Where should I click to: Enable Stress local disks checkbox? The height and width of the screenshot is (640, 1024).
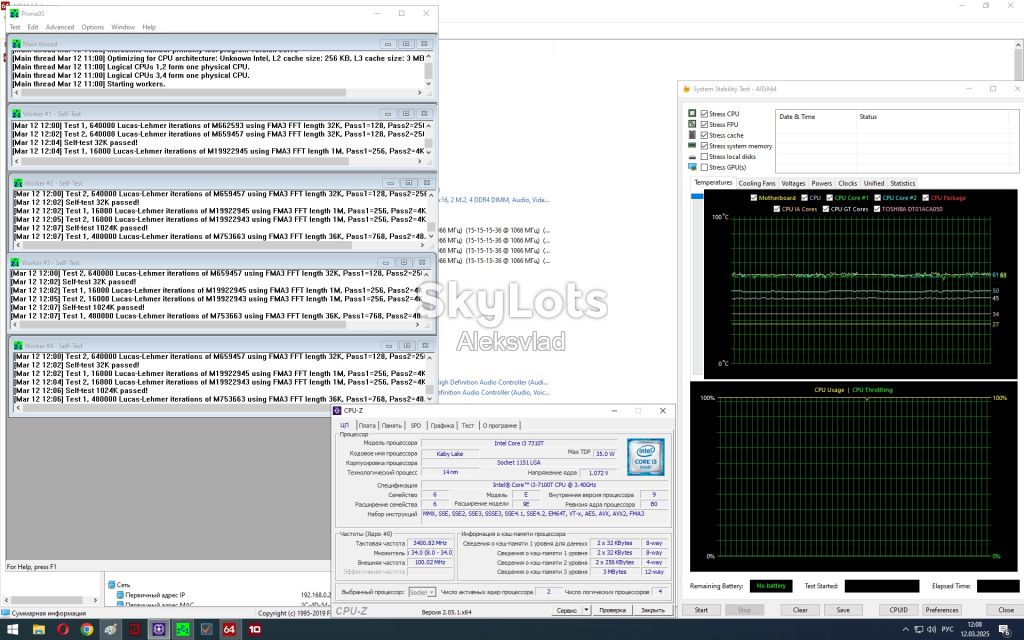click(x=704, y=157)
